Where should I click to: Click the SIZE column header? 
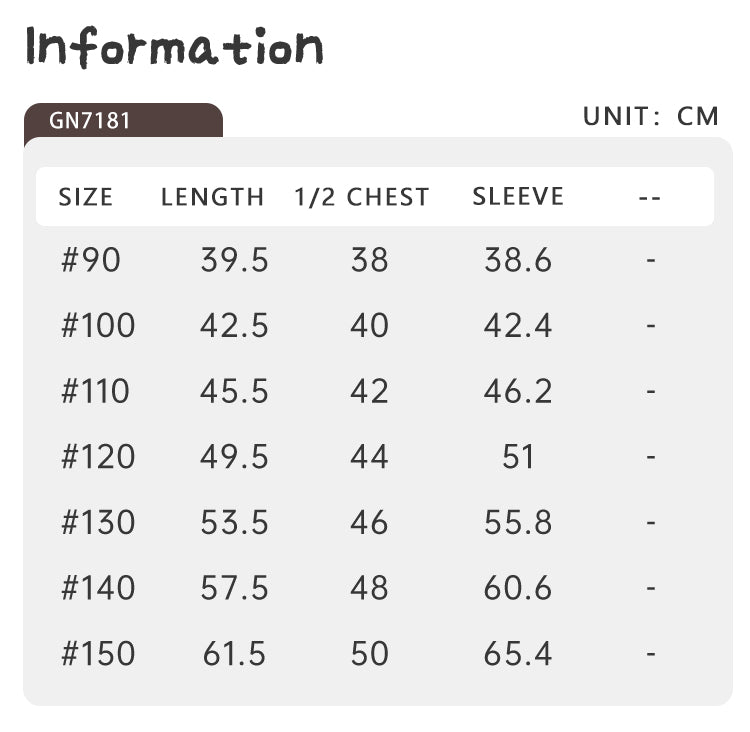tap(86, 197)
